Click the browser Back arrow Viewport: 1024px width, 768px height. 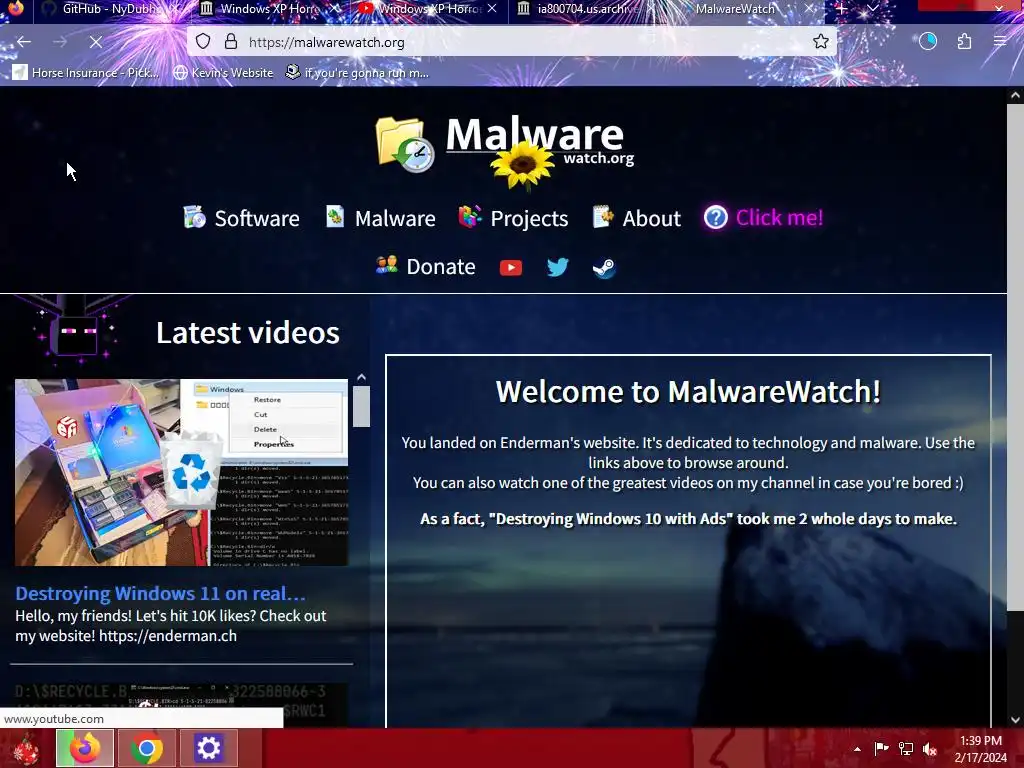point(24,42)
